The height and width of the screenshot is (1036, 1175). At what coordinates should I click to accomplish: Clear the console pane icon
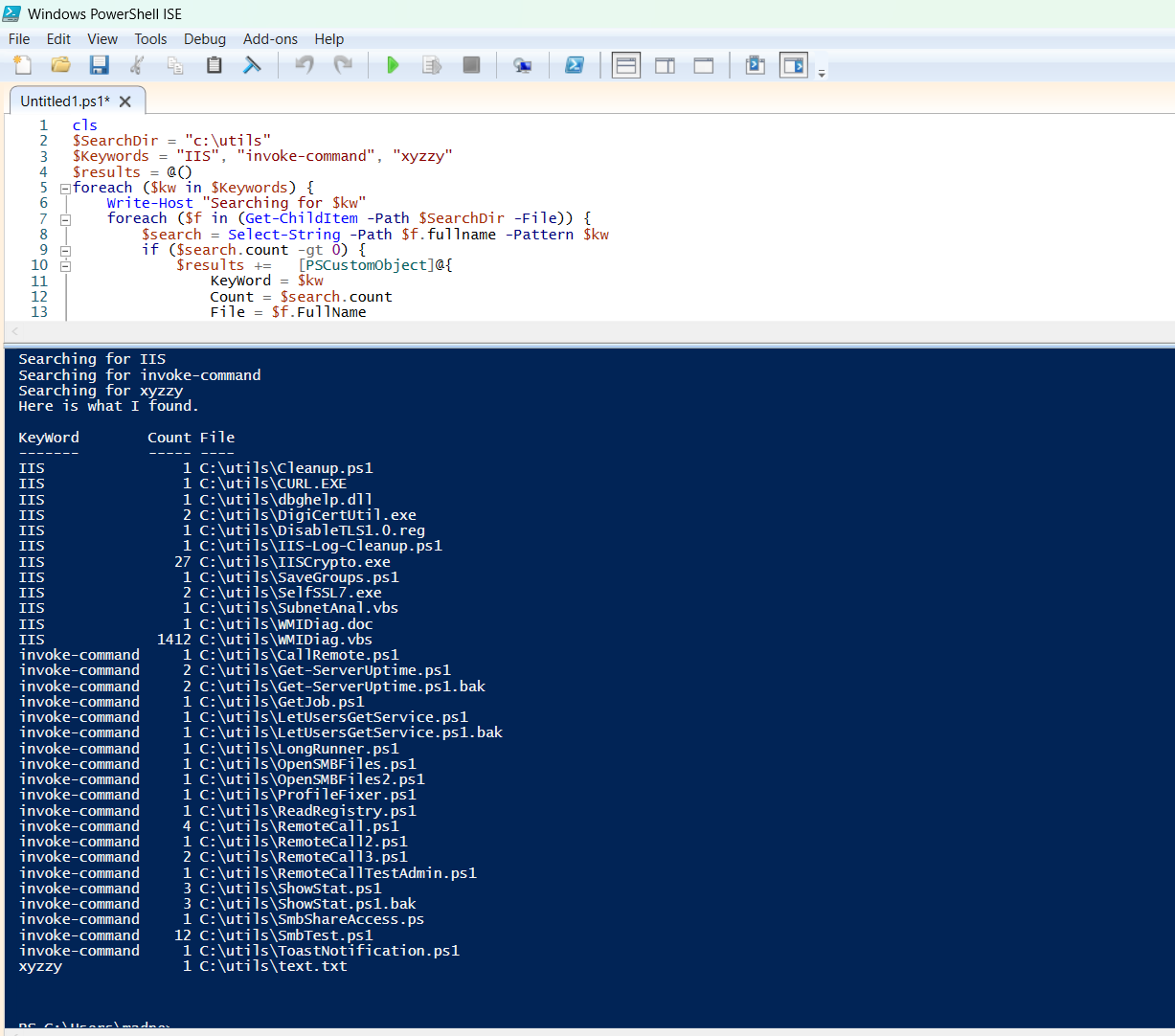pyautogui.click(x=252, y=65)
